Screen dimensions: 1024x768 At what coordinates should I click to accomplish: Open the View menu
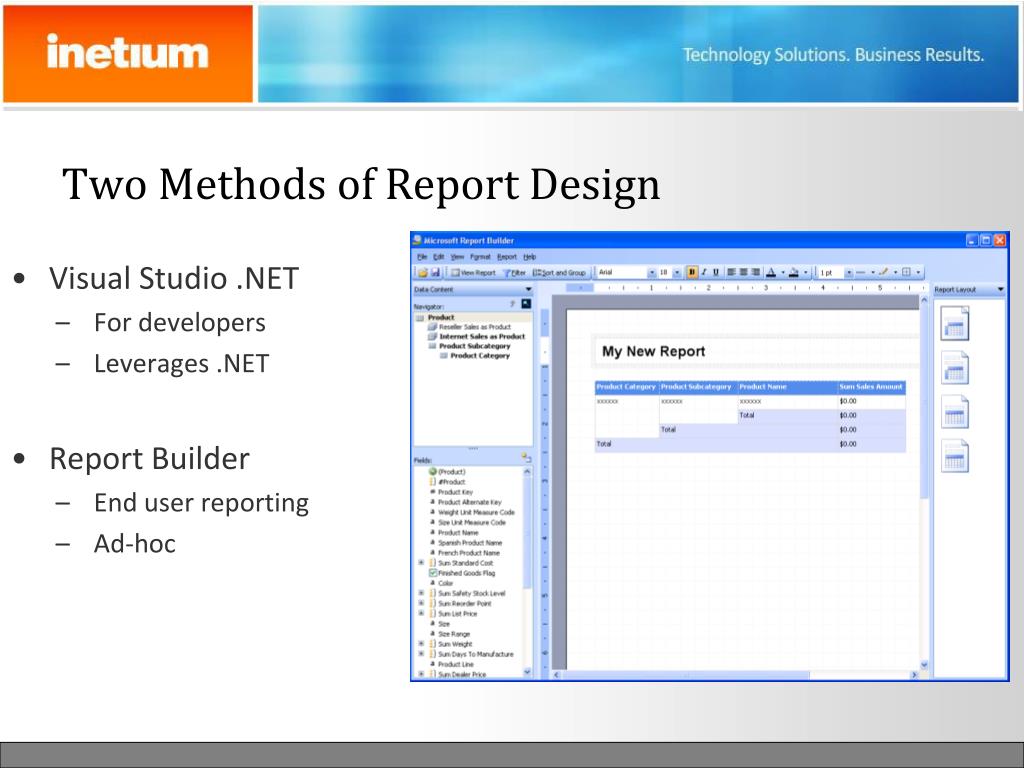click(x=457, y=257)
